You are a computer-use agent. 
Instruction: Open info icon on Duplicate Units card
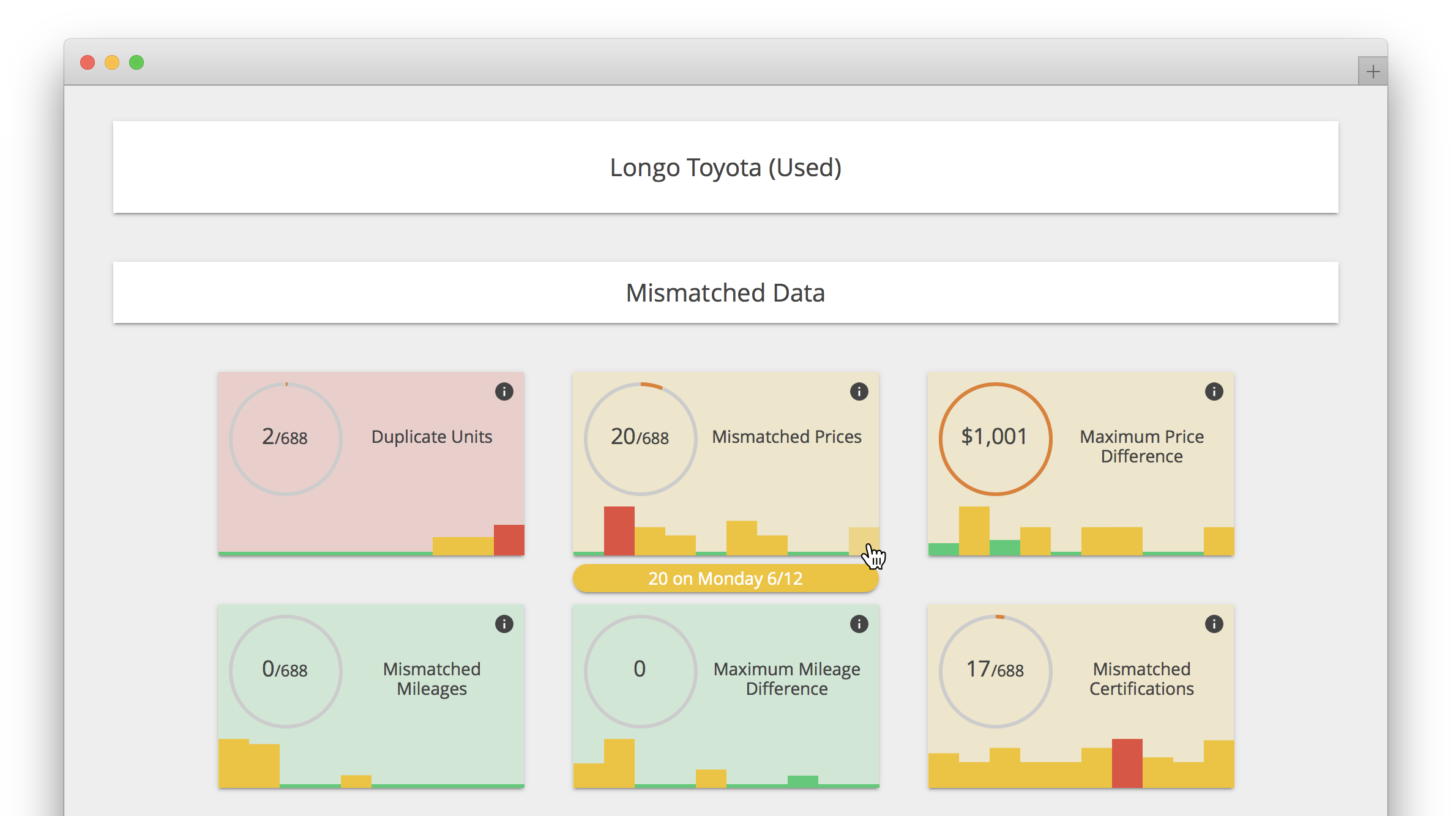coord(504,391)
